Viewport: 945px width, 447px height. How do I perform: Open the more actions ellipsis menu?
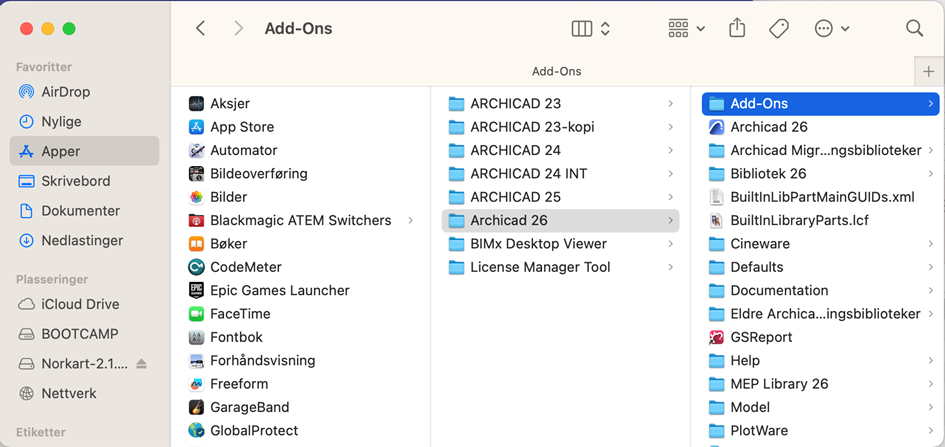(x=832, y=28)
